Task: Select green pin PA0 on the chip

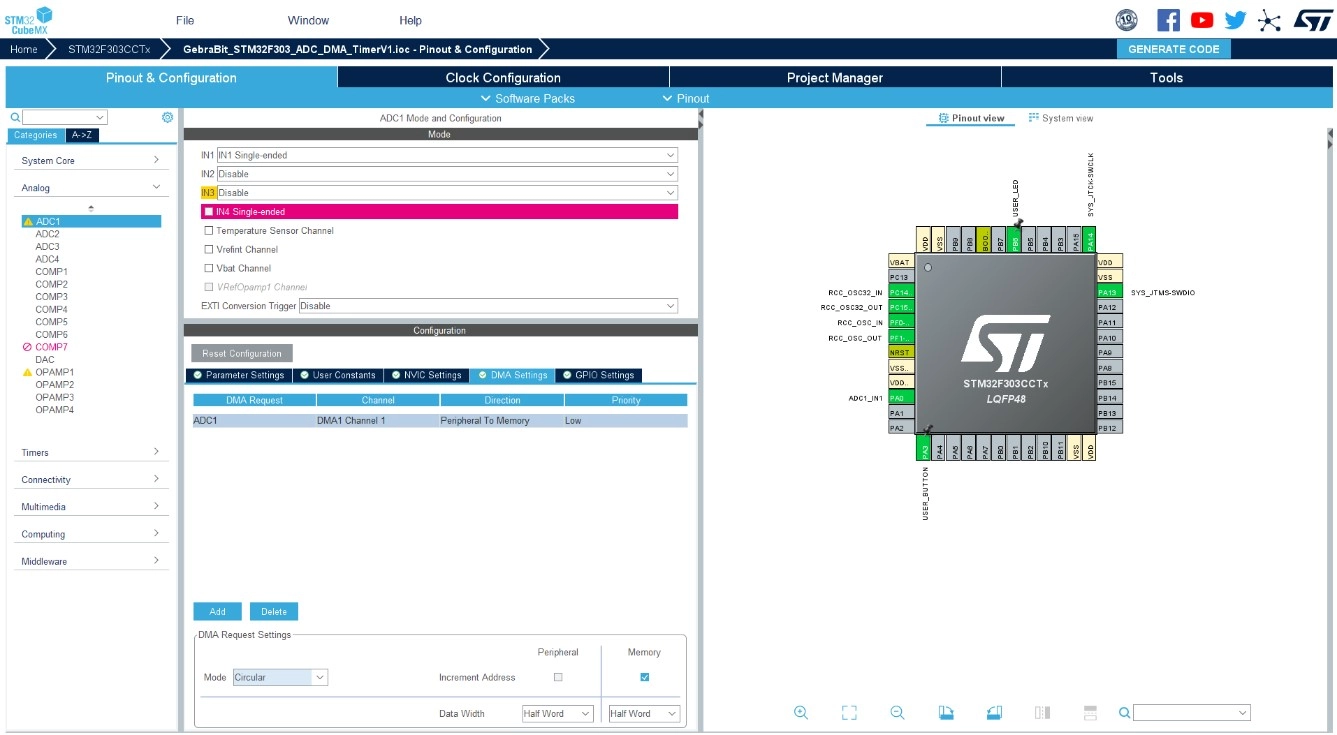Action: (x=901, y=398)
